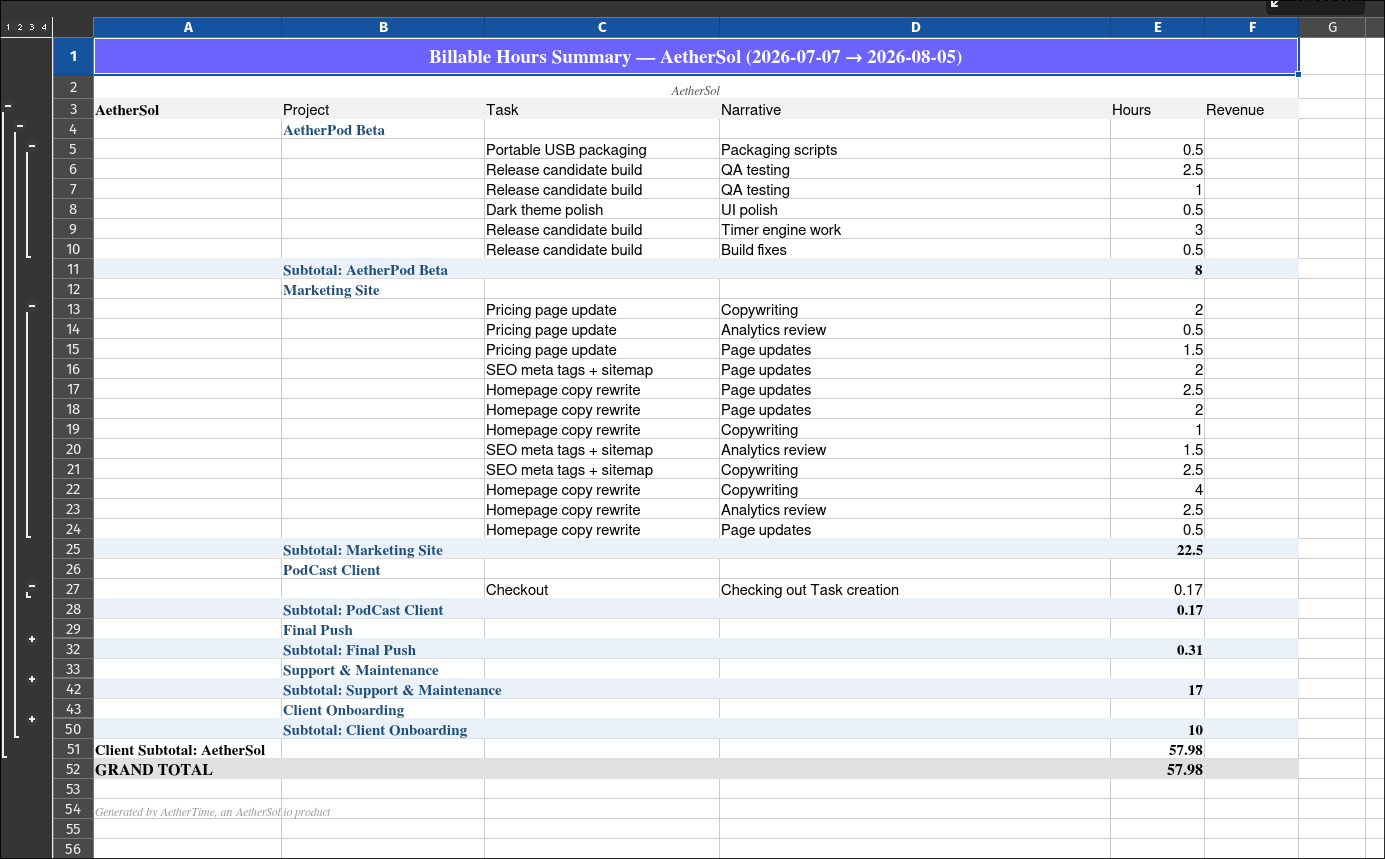
Task: Click the Client Onboarding subtotal 10
Action: (x=1158, y=730)
